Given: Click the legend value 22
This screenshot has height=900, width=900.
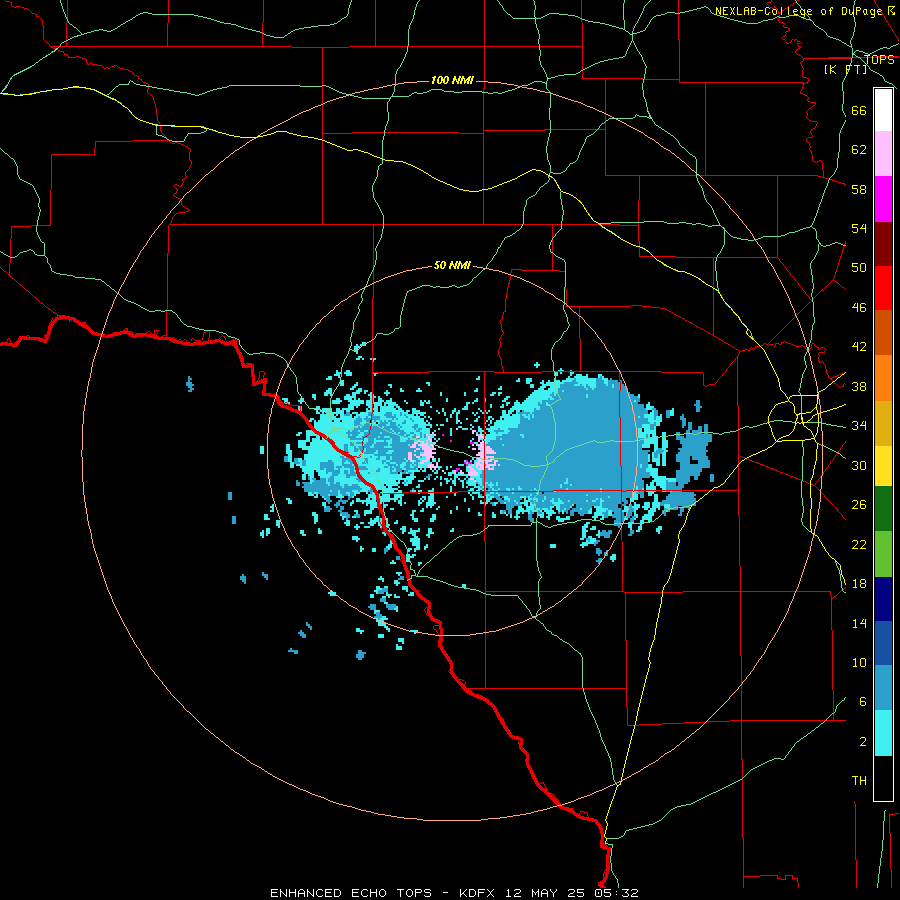Looking at the screenshot, I should tap(859, 544).
